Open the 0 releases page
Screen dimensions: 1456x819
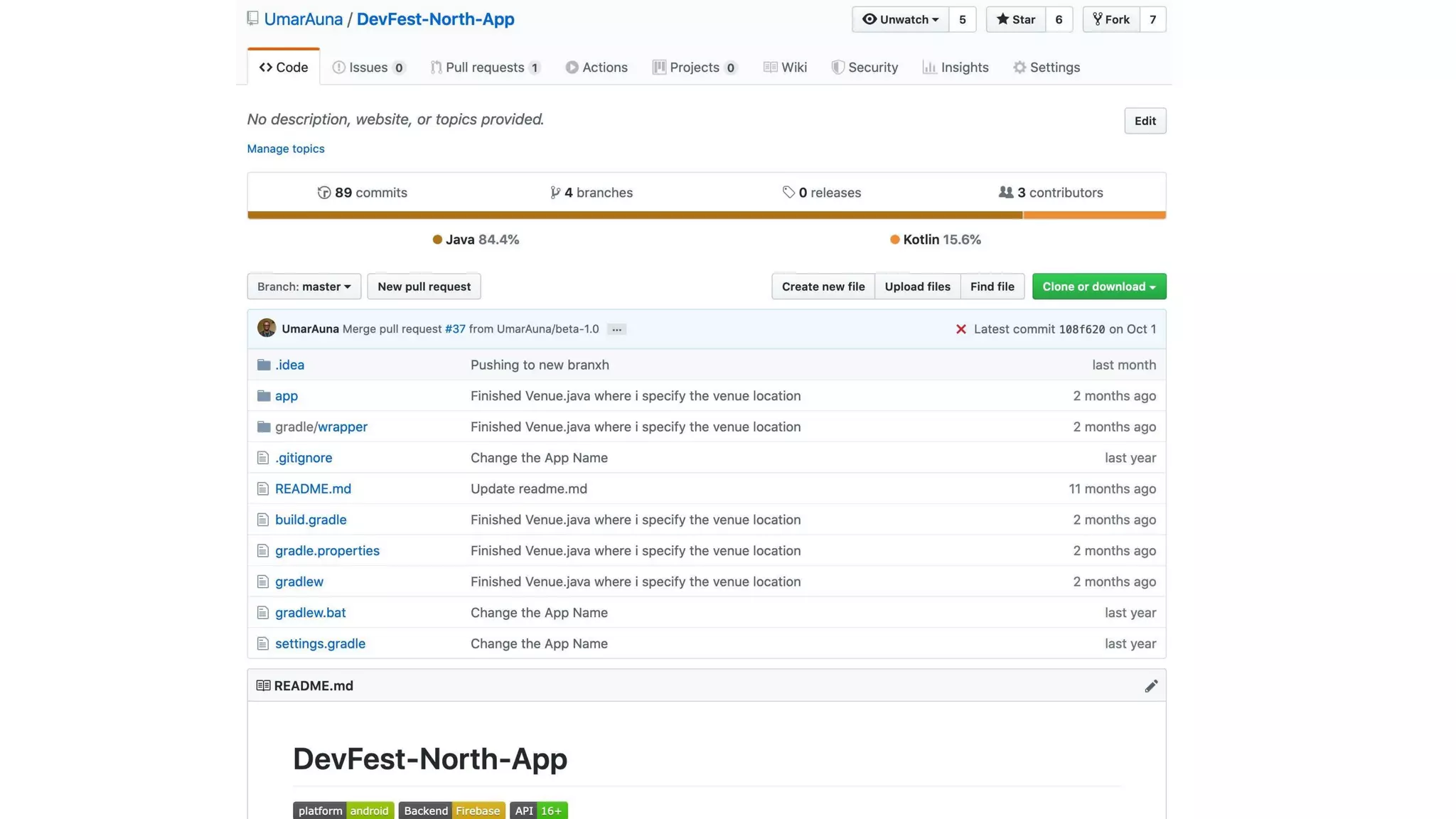pyautogui.click(x=822, y=193)
